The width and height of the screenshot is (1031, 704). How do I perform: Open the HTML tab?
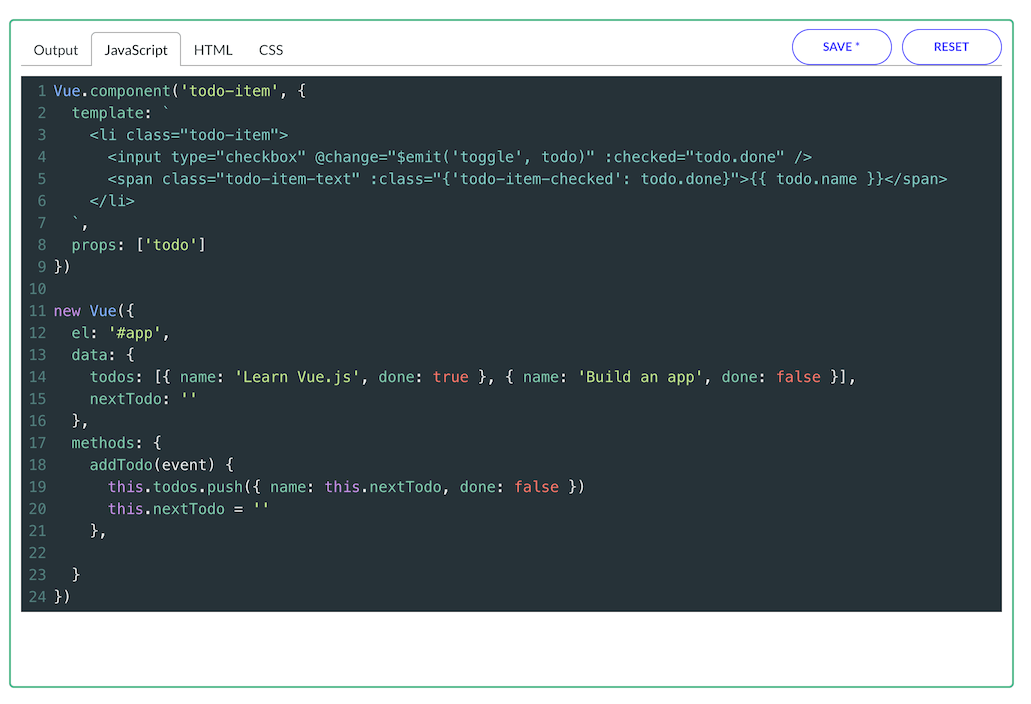213,50
